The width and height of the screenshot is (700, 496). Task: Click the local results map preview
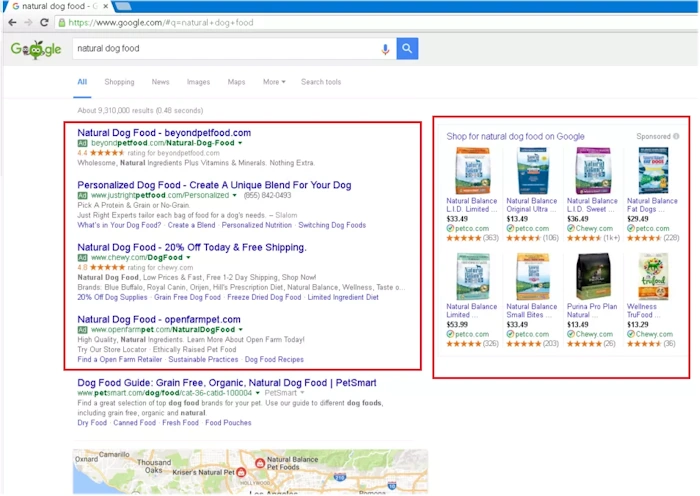[x=250, y=471]
